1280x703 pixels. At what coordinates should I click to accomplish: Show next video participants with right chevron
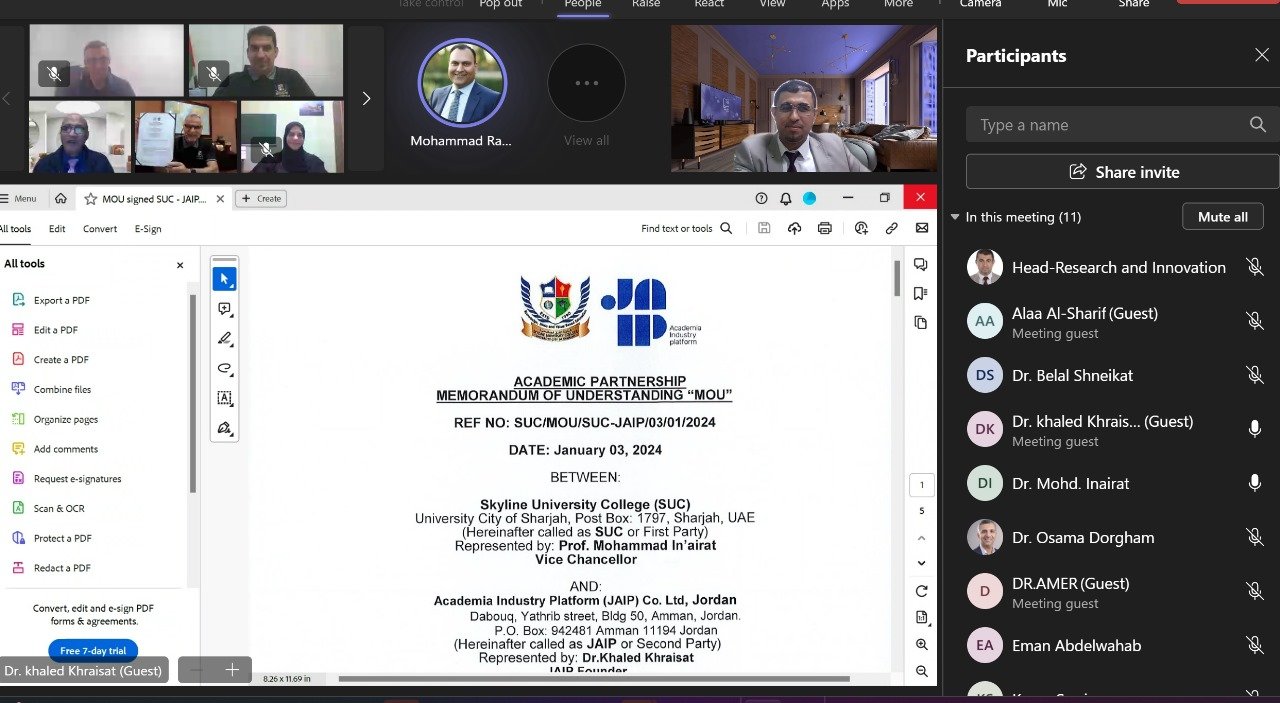365,98
